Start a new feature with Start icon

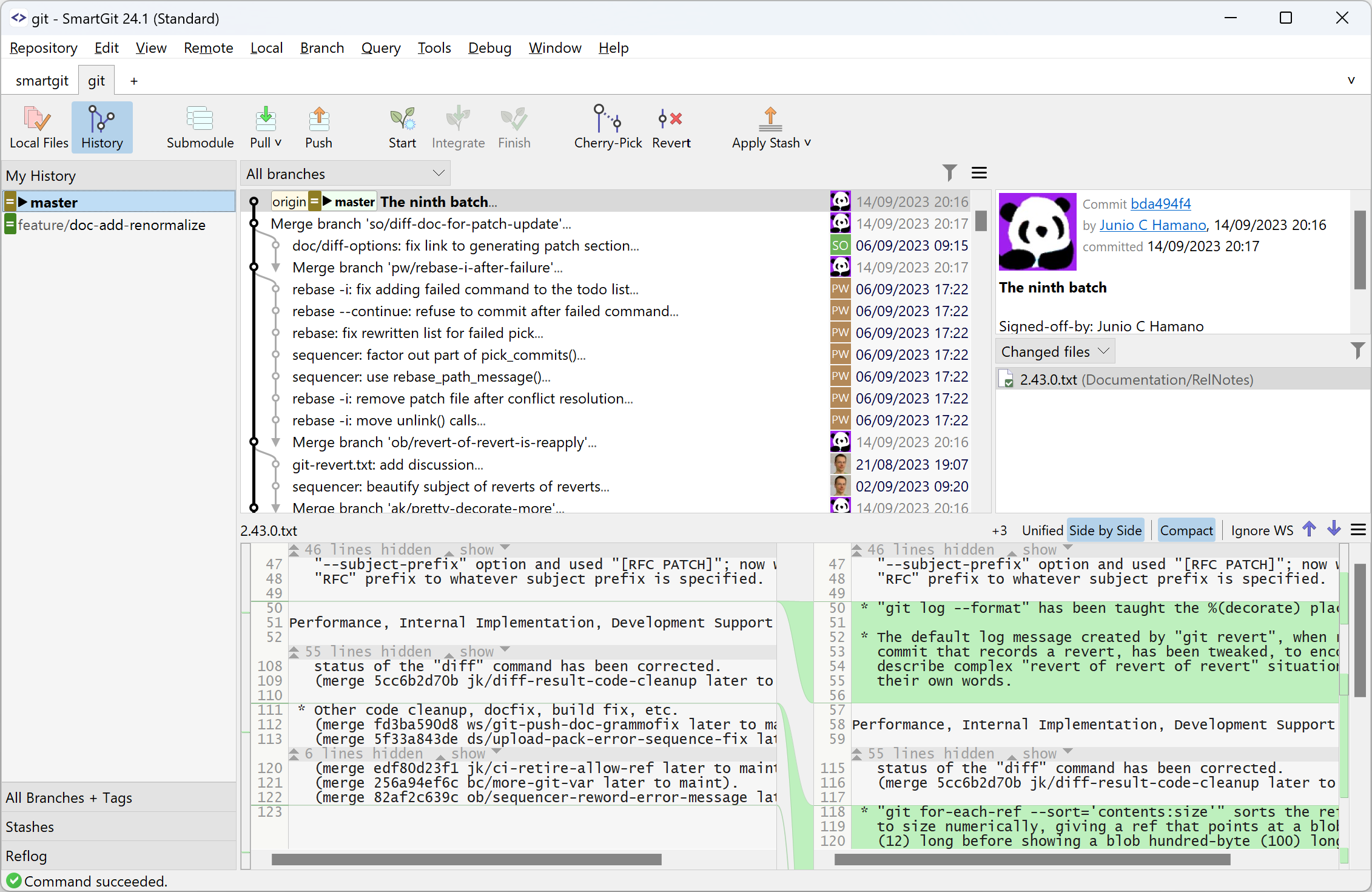tap(402, 127)
